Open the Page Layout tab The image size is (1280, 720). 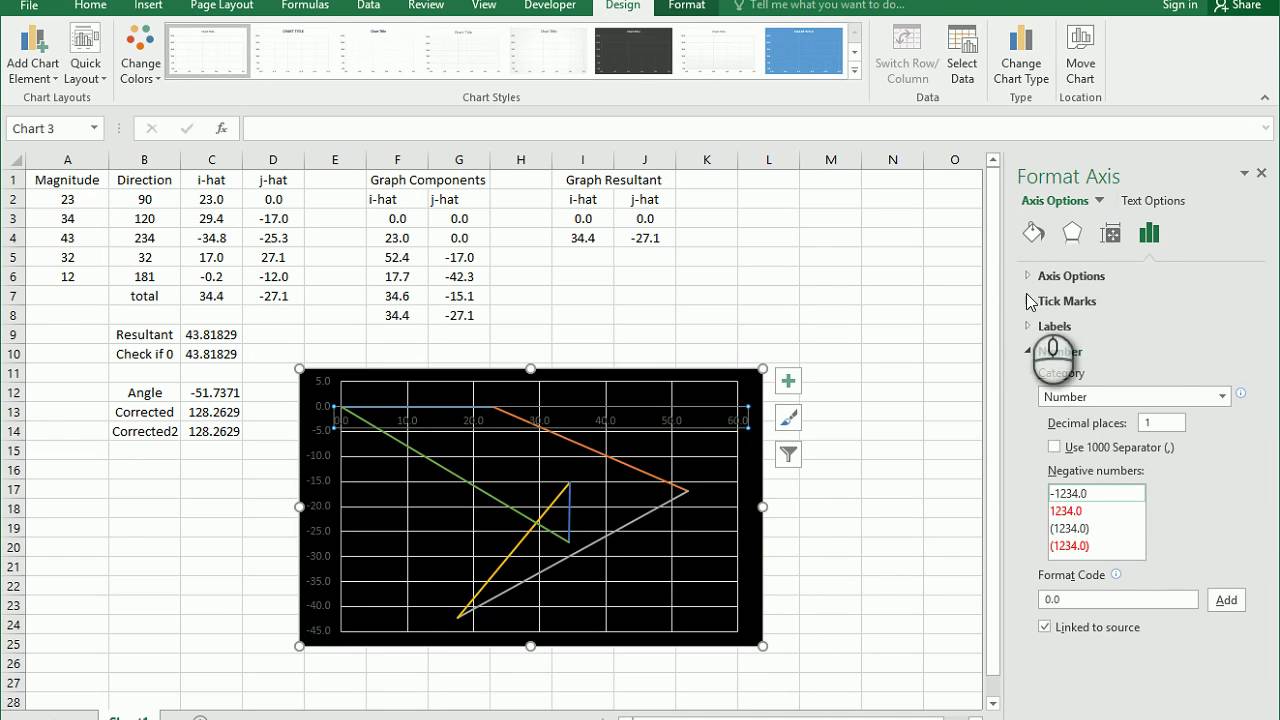[x=222, y=6]
